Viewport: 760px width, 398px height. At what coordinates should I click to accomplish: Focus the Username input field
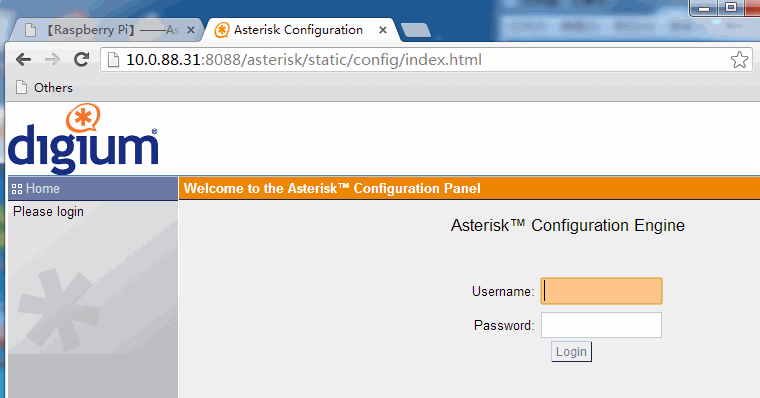pyautogui.click(x=602, y=291)
